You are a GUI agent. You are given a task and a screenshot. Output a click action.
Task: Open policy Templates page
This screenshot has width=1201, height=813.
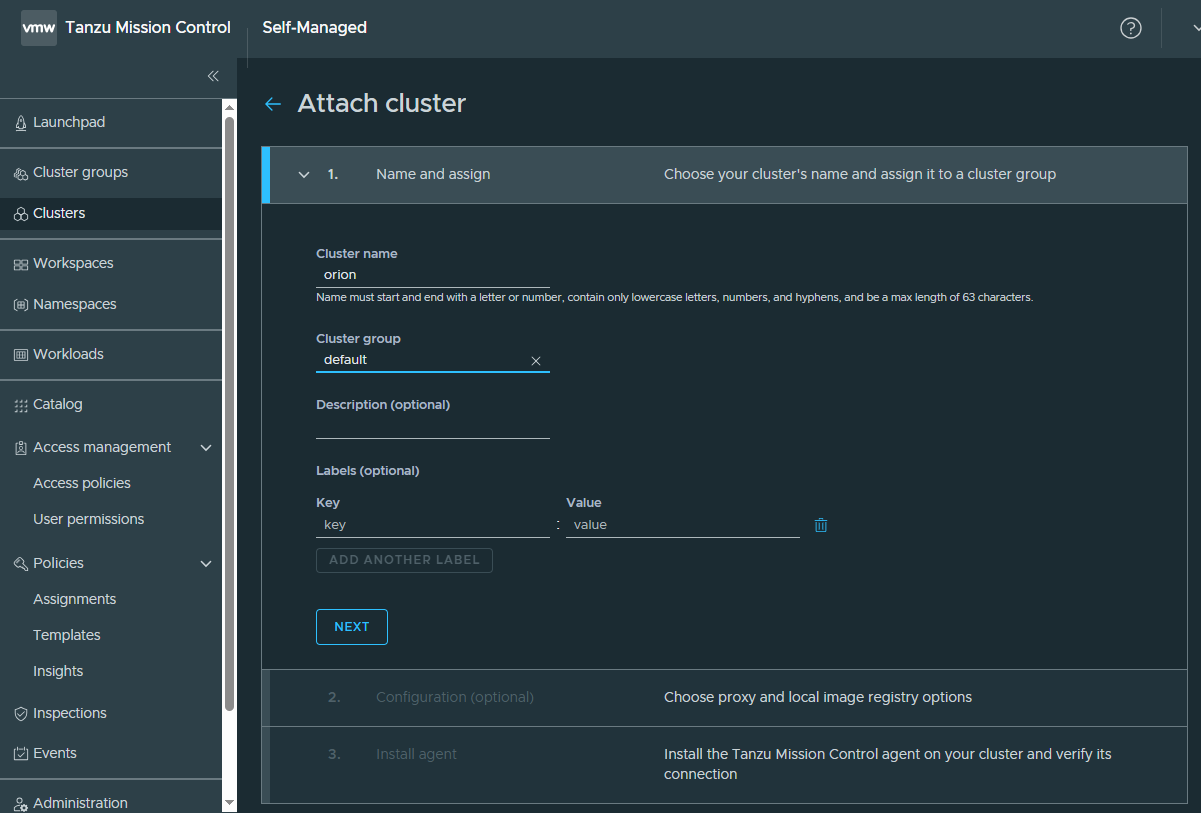coord(67,636)
